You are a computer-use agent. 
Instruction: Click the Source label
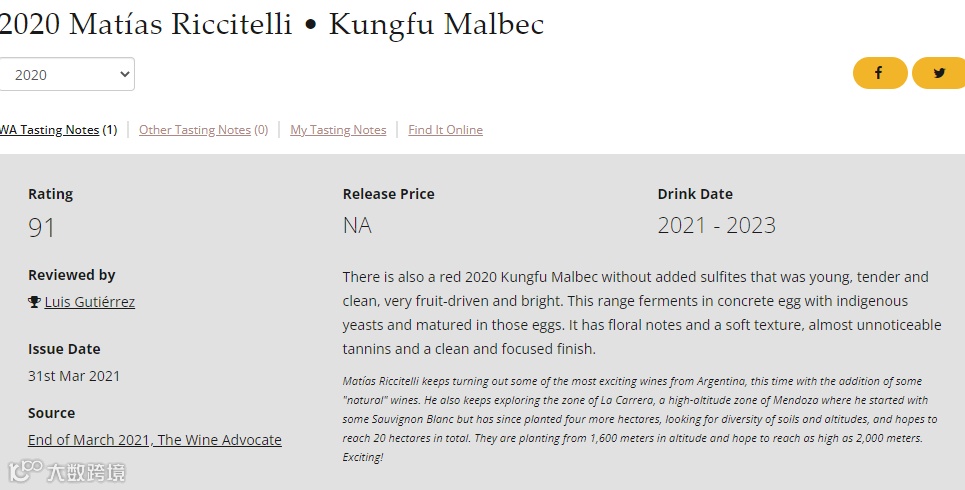click(52, 413)
